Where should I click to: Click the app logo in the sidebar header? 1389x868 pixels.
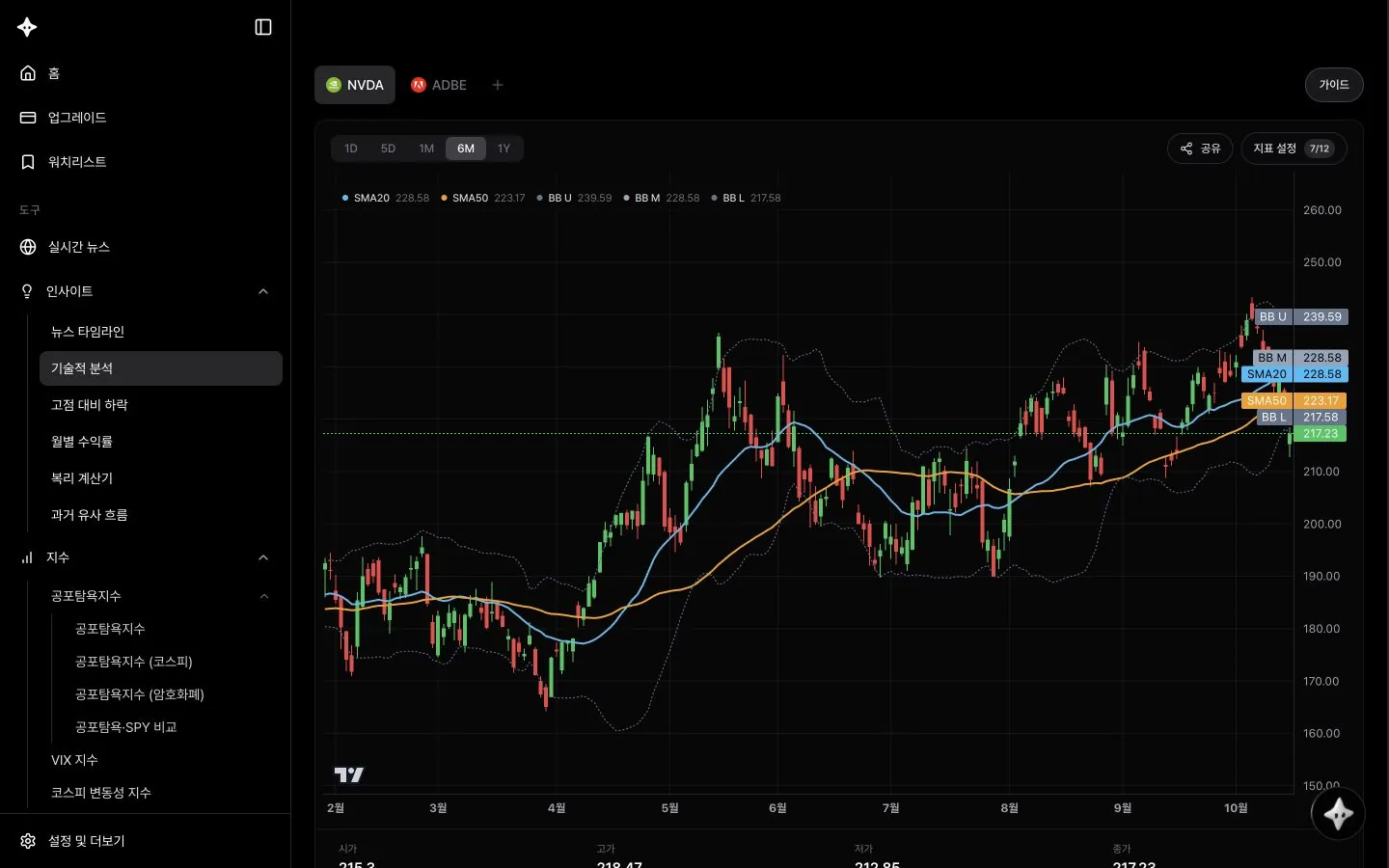coord(27,27)
